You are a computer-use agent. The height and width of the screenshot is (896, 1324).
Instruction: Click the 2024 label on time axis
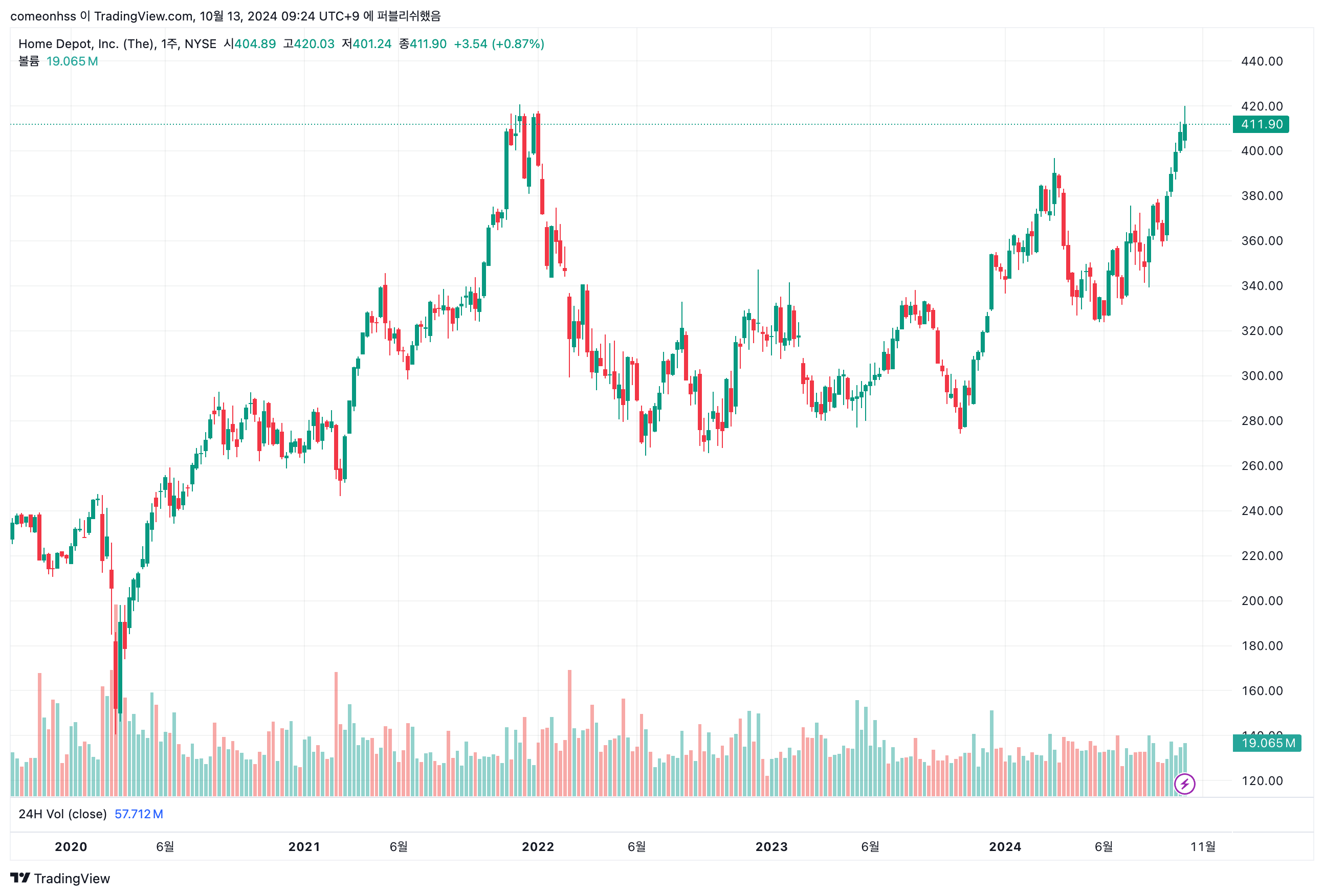pyautogui.click(x=1004, y=846)
